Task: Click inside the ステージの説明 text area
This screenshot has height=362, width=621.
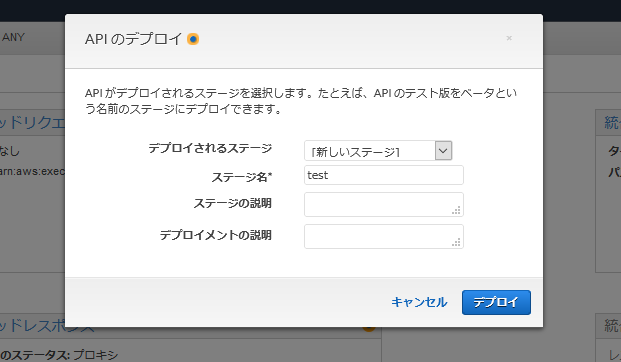Action: tap(384, 204)
